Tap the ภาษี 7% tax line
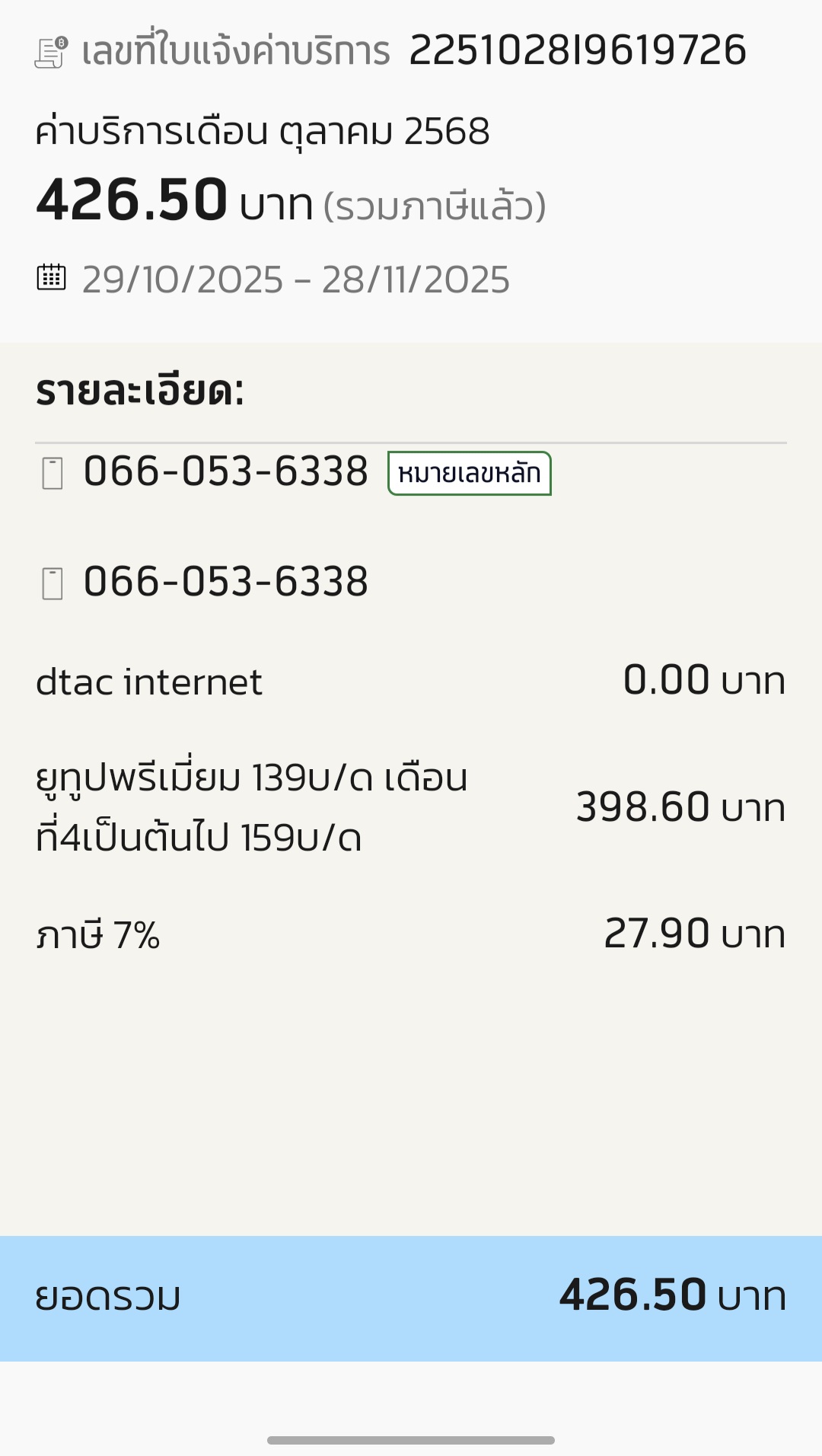 click(x=98, y=935)
